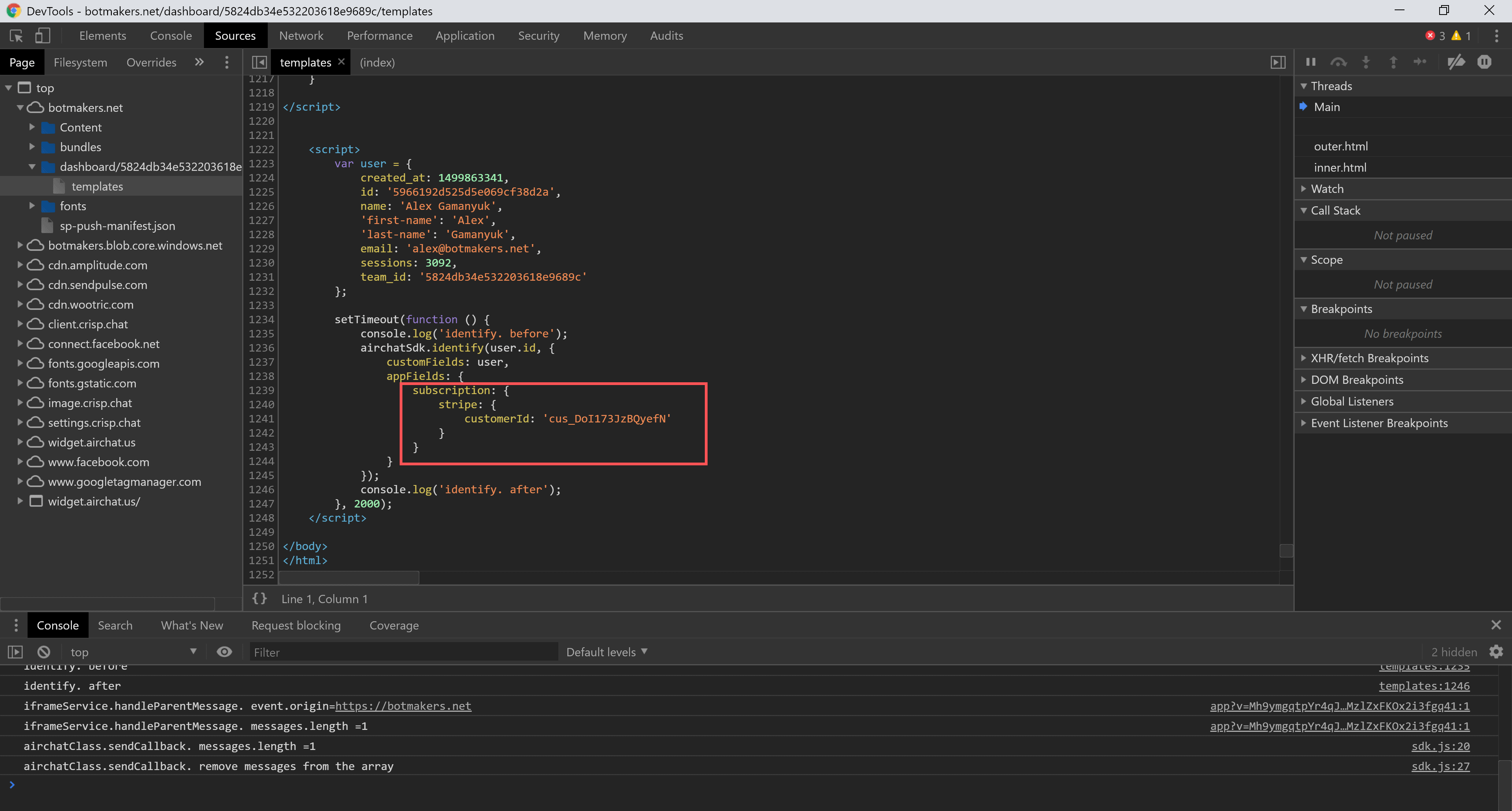This screenshot has width=1512, height=811.
Task: Open the Security panel
Action: pyautogui.click(x=539, y=36)
